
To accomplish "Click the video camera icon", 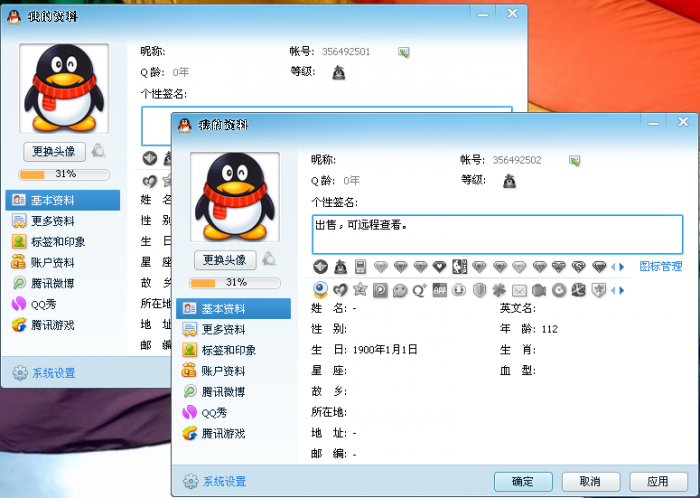I will point(539,291).
